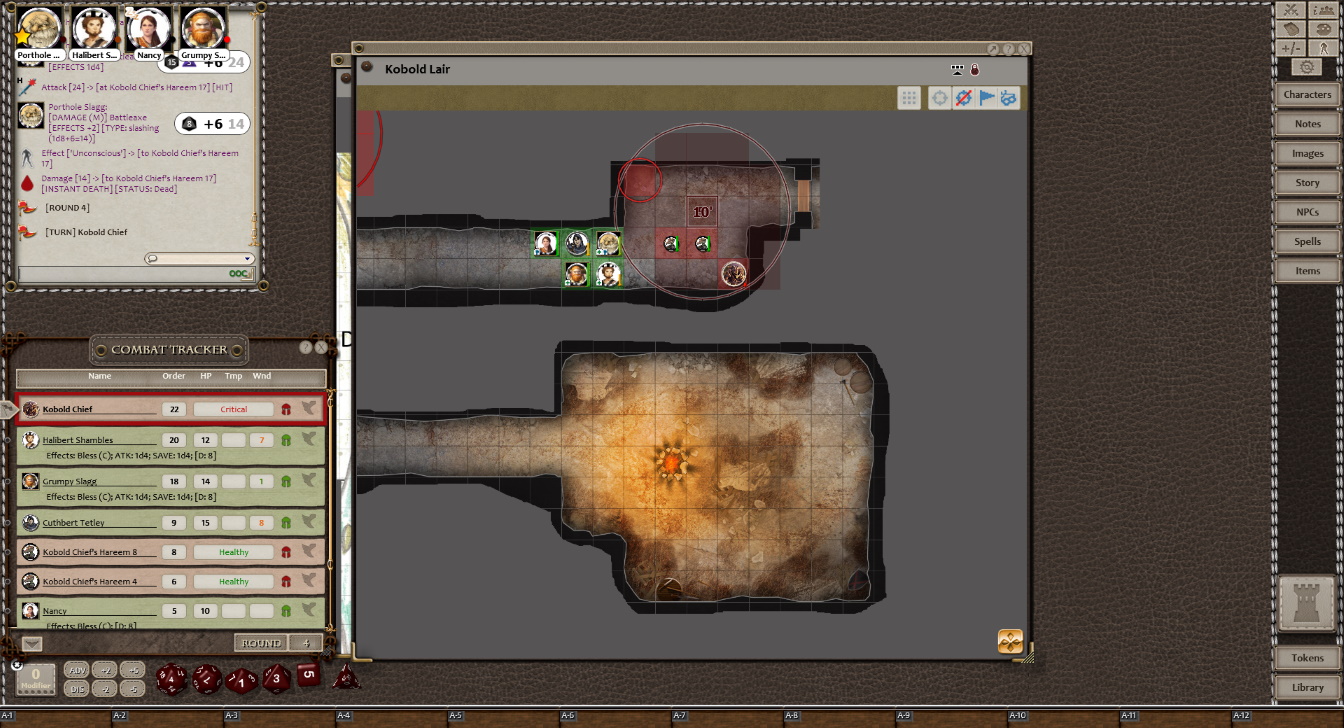
Task: Expand Halibert Shambles details section icon
Action: click(x=309, y=440)
